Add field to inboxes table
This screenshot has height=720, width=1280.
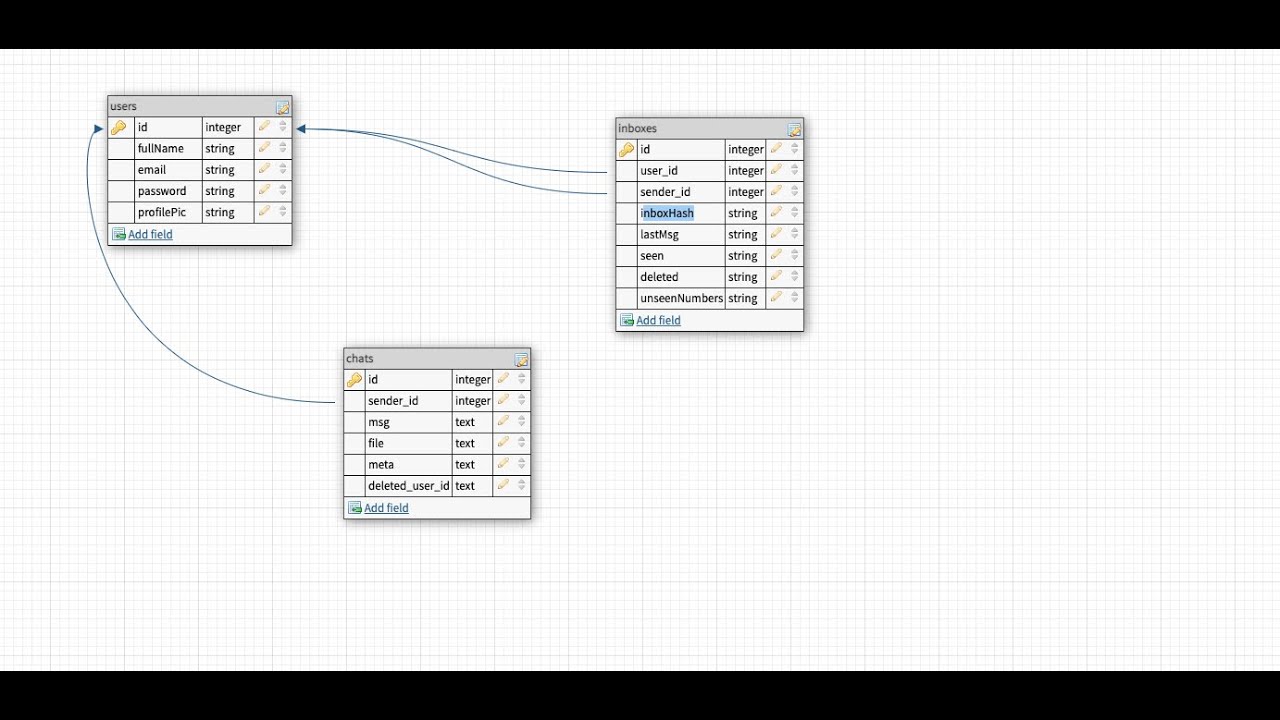658,320
